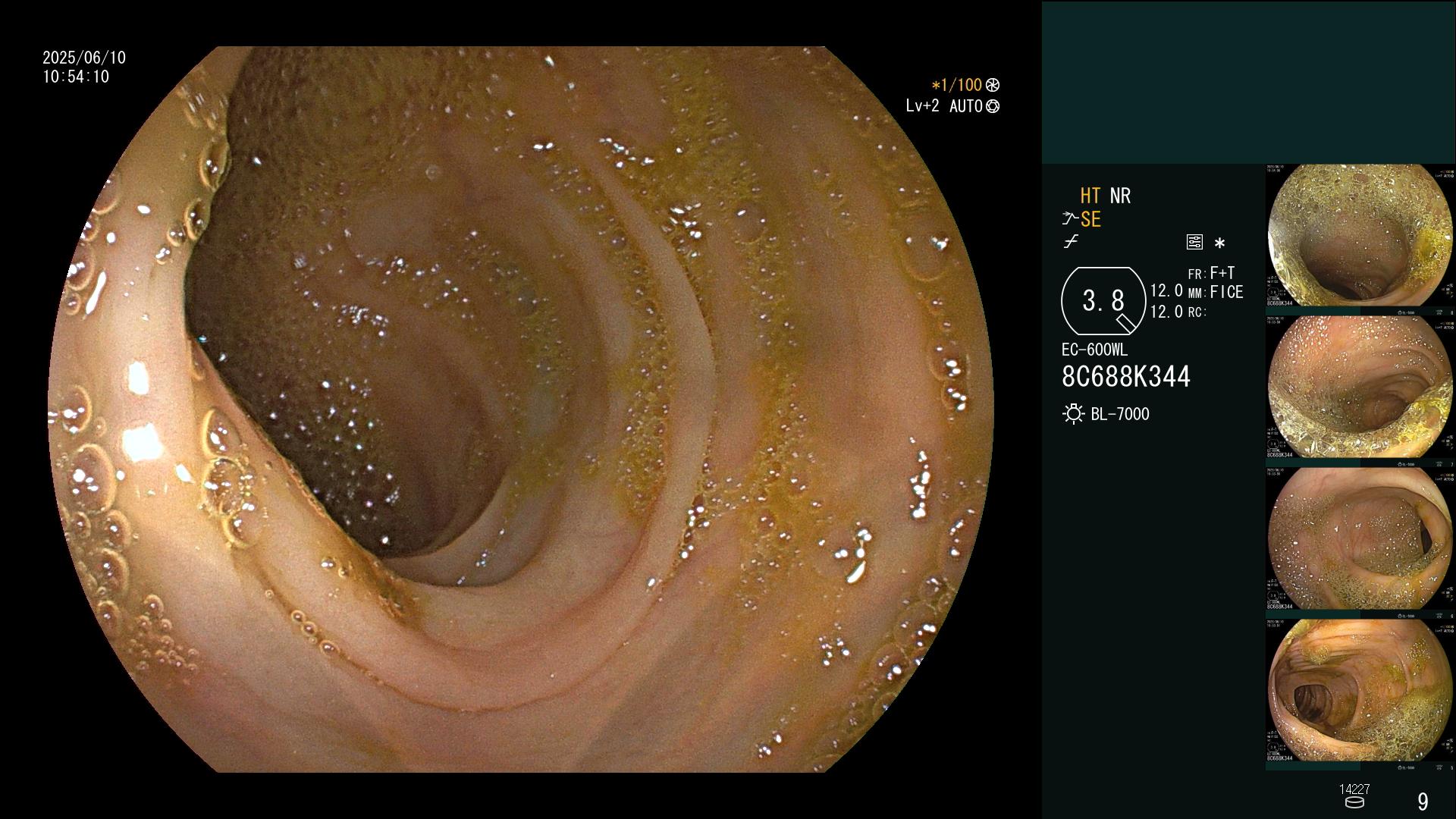Select the structure emphasis curve icon
Screen dimensions: 1456x819
tap(1070, 219)
